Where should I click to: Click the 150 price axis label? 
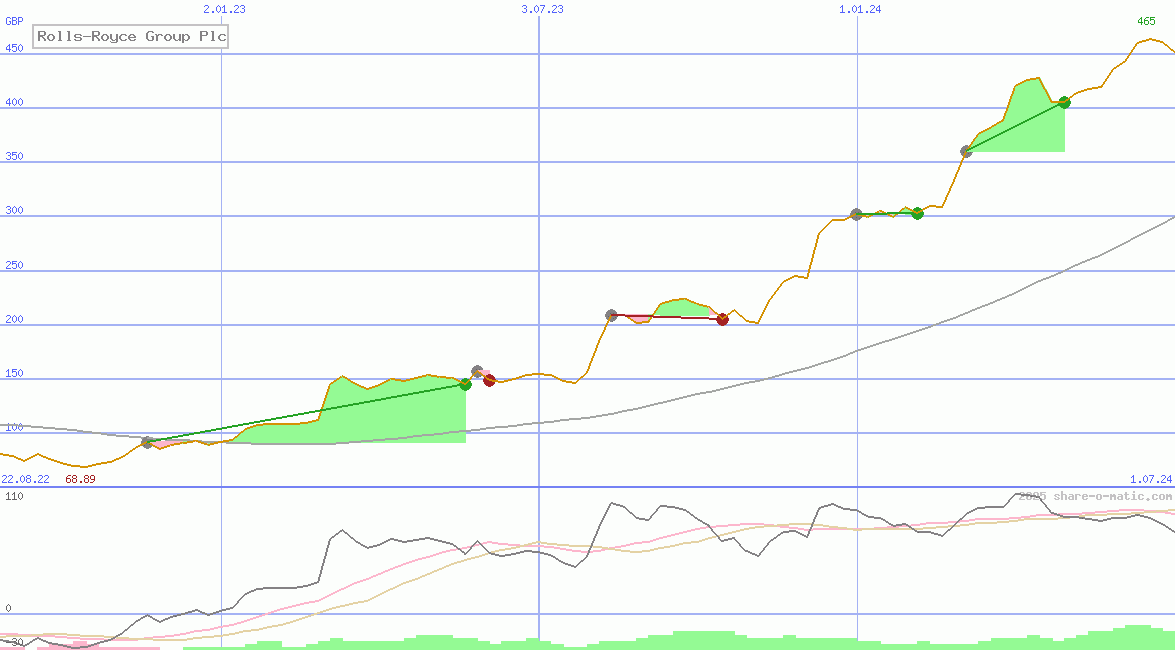14,373
